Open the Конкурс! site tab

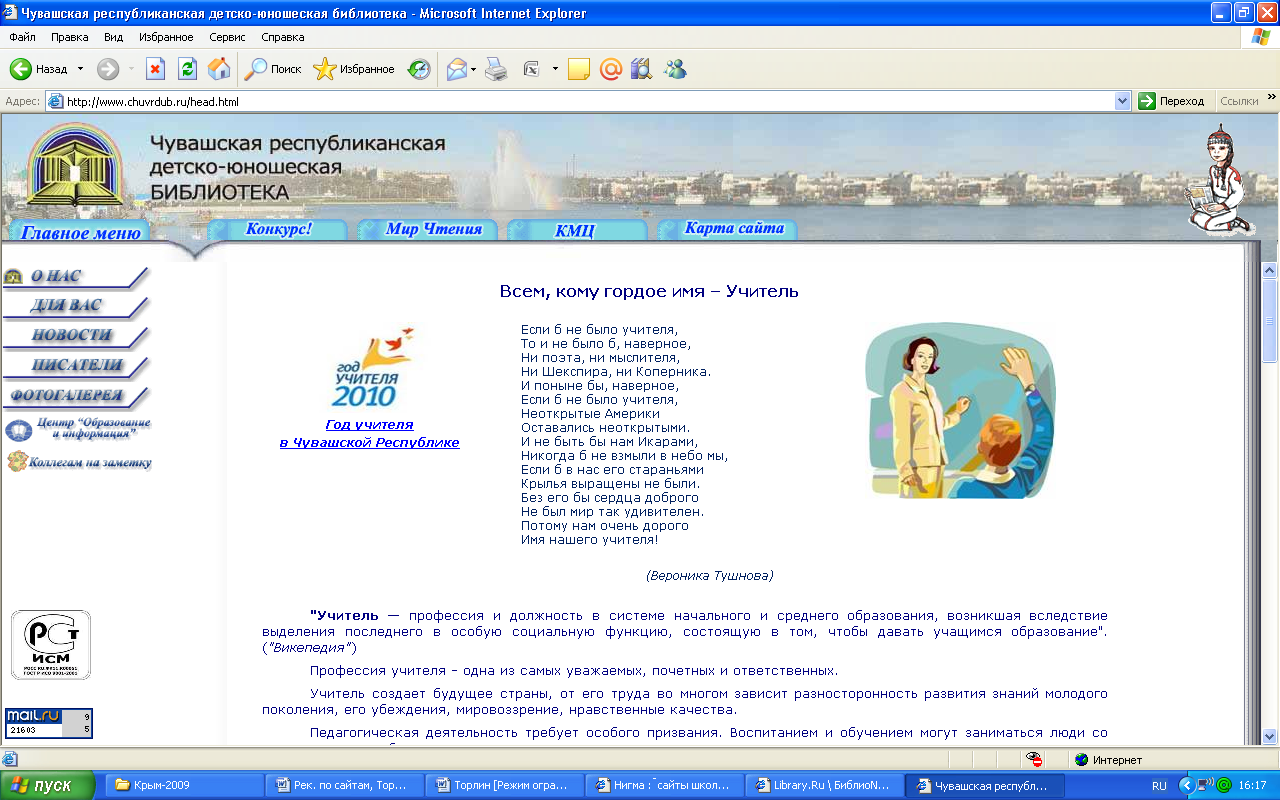[279, 229]
